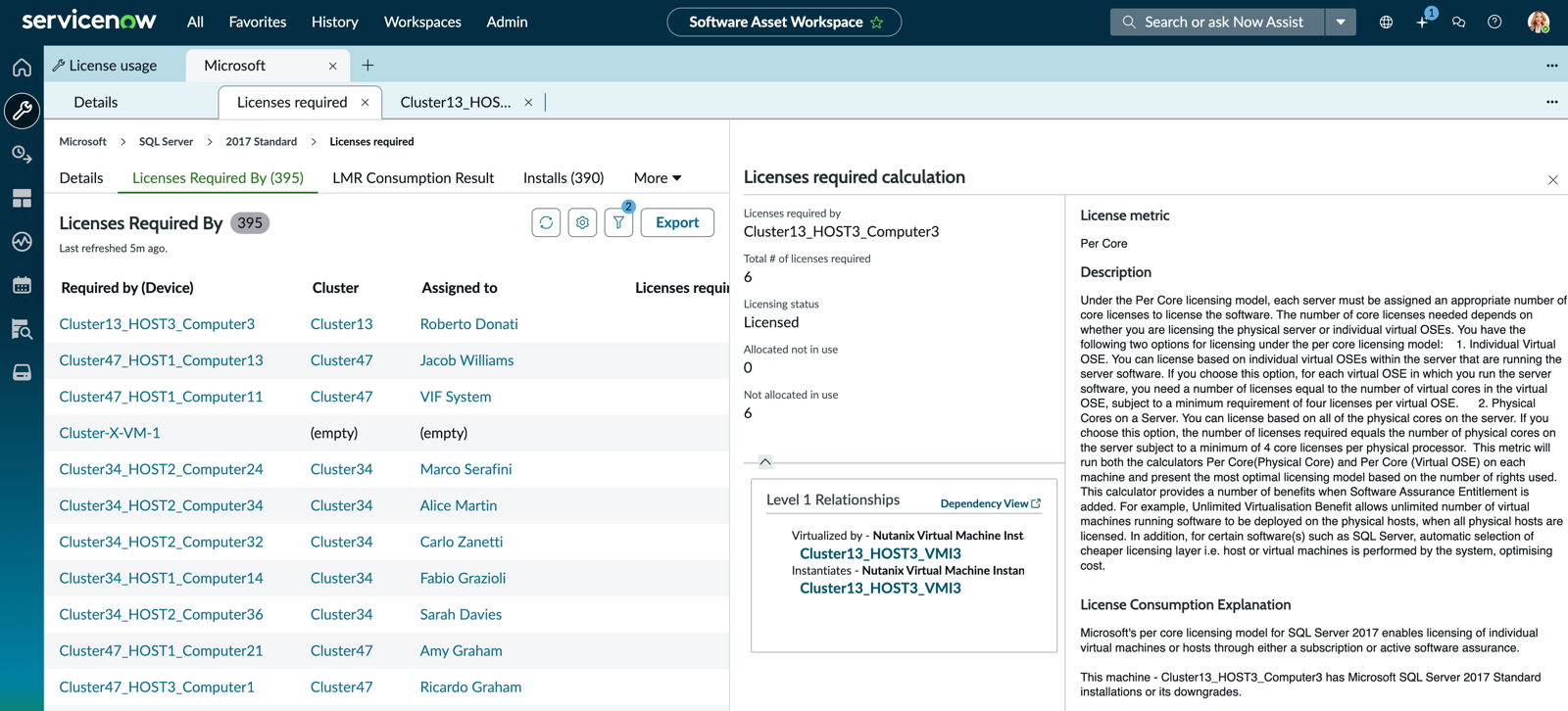The height and width of the screenshot is (711, 1568).
Task: Expand the More tabs dropdown
Action: tap(658, 178)
